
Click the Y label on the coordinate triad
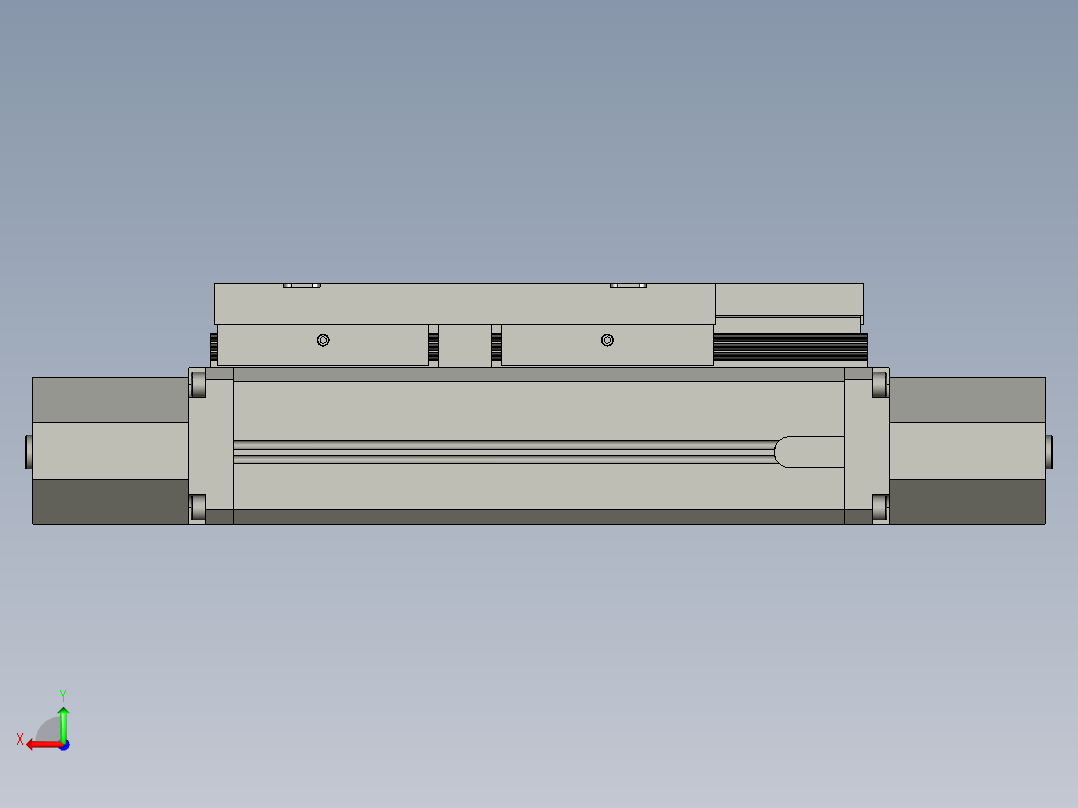(x=64, y=695)
